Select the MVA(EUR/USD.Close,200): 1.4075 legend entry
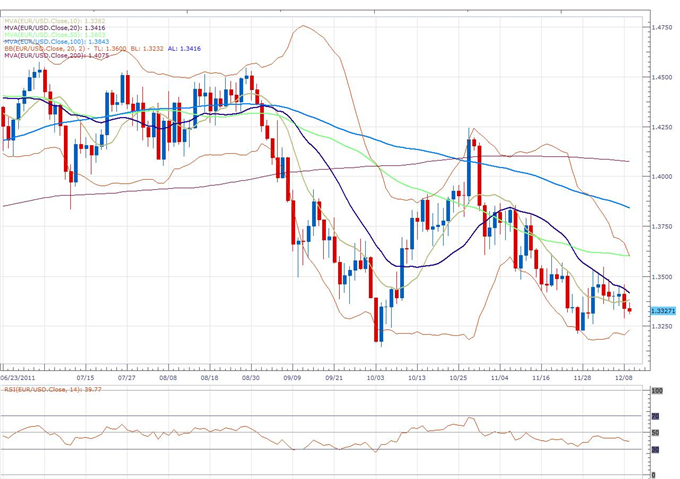This screenshot has width=680, height=479. (56, 55)
